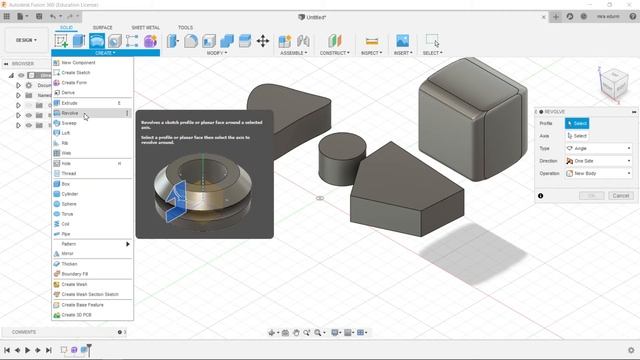The image size is (640, 360).
Task: Open Display Settings icon in navigation bar
Action: [x=335, y=333]
